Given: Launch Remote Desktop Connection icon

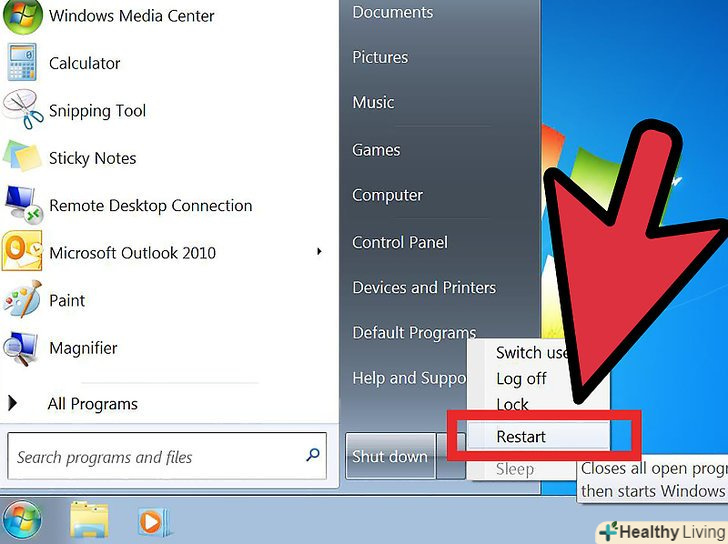Looking at the screenshot, I should click(x=23, y=205).
